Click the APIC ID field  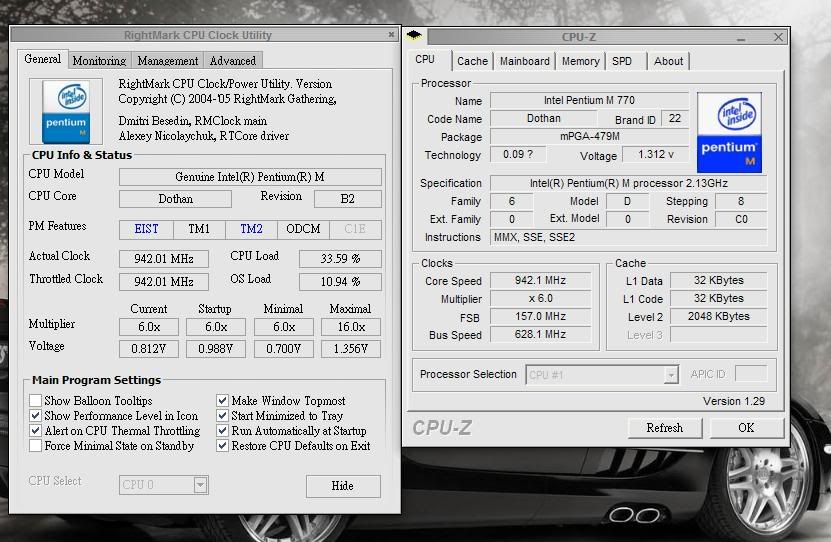click(751, 374)
